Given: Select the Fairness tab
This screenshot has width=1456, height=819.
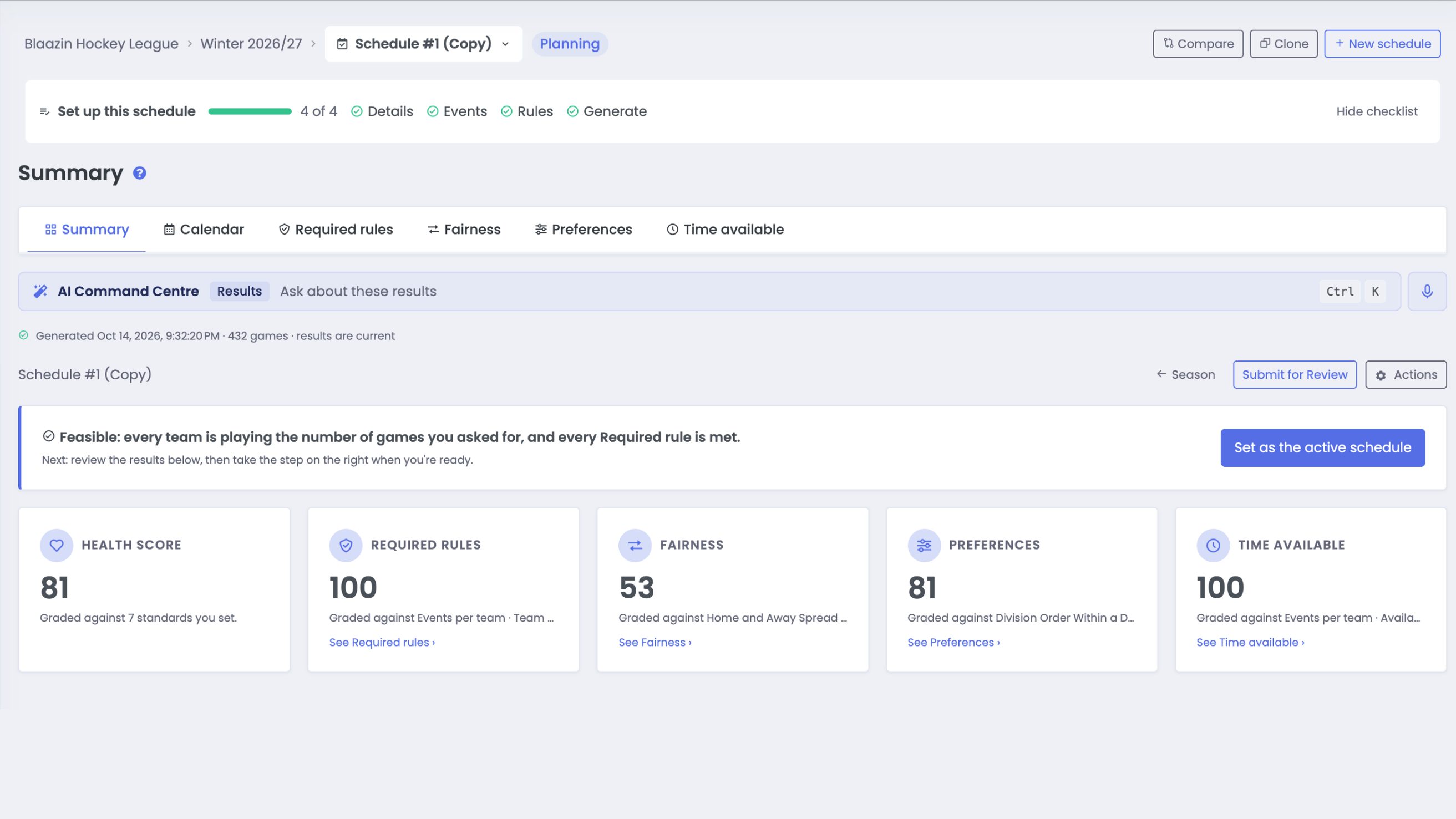Looking at the screenshot, I should [464, 230].
